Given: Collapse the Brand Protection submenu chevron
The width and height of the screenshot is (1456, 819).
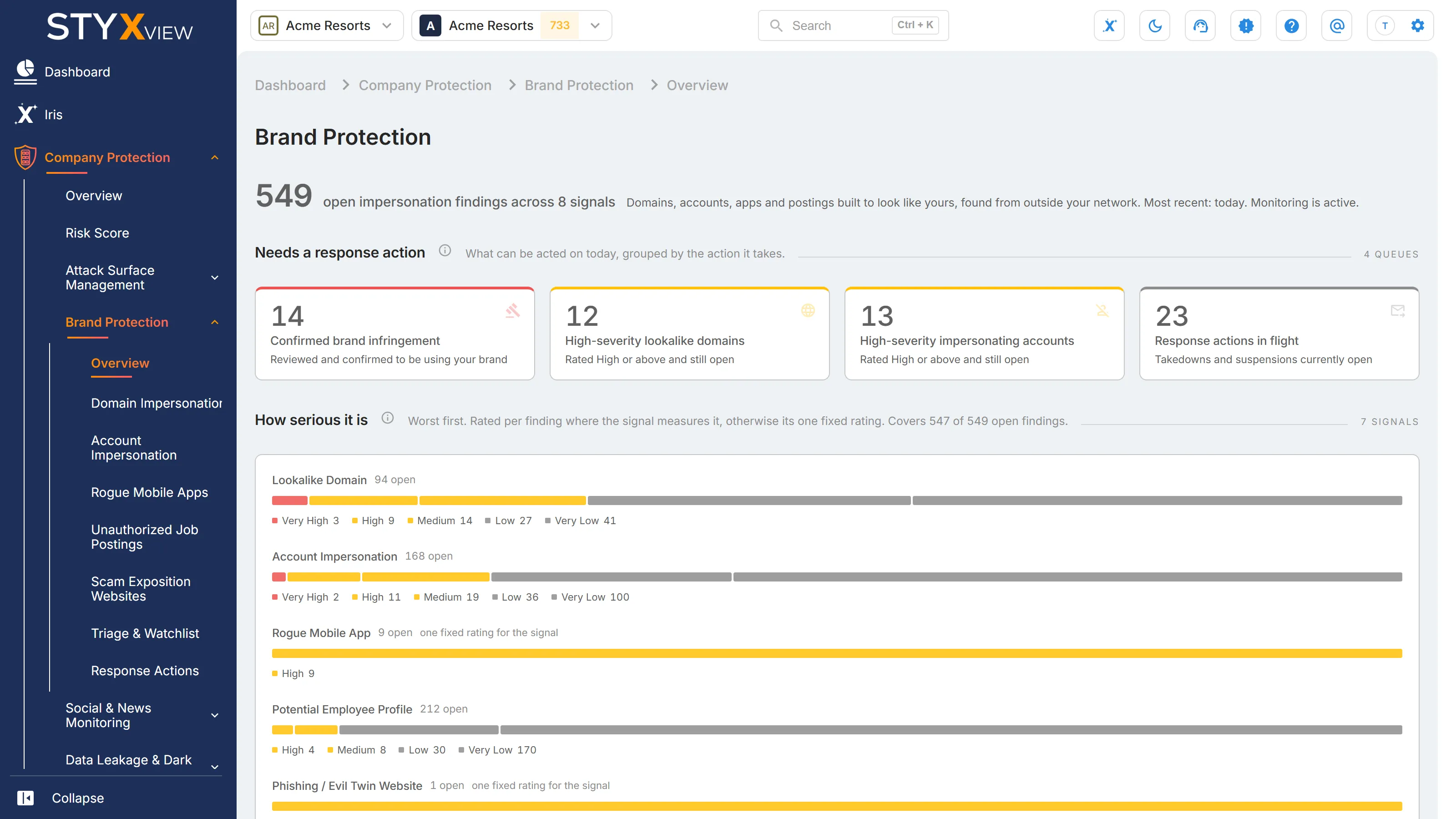Looking at the screenshot, I should [x=215, y=322].
